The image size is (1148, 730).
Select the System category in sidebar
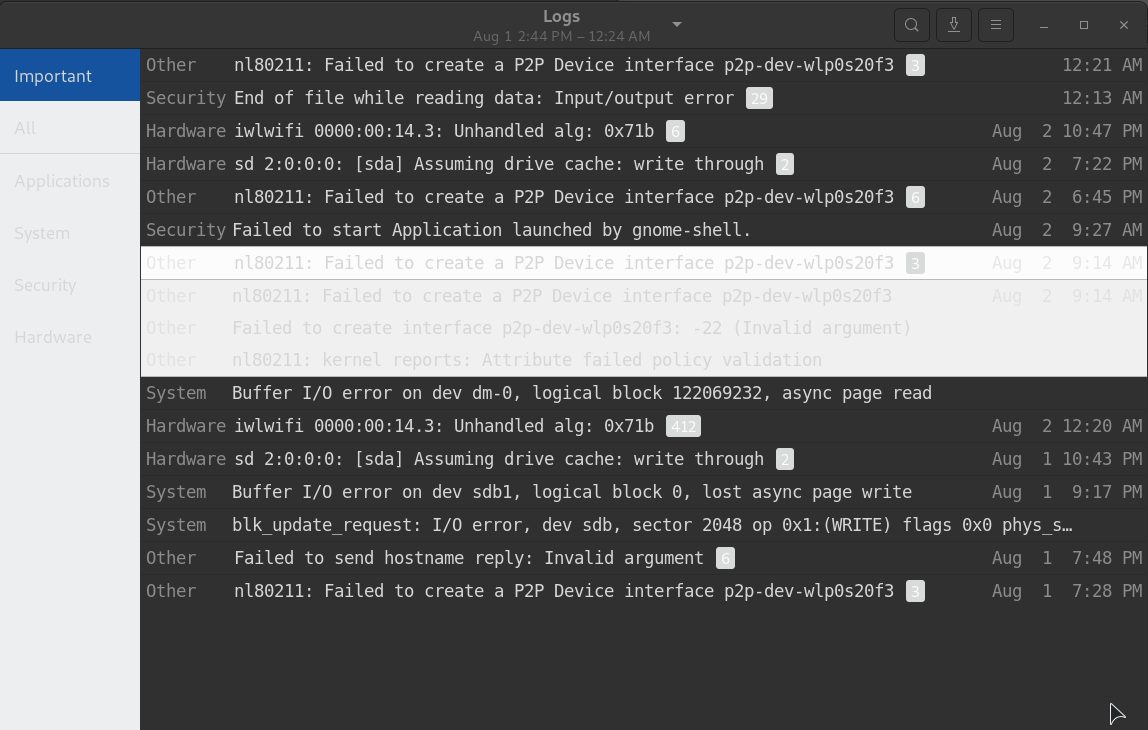70,233
